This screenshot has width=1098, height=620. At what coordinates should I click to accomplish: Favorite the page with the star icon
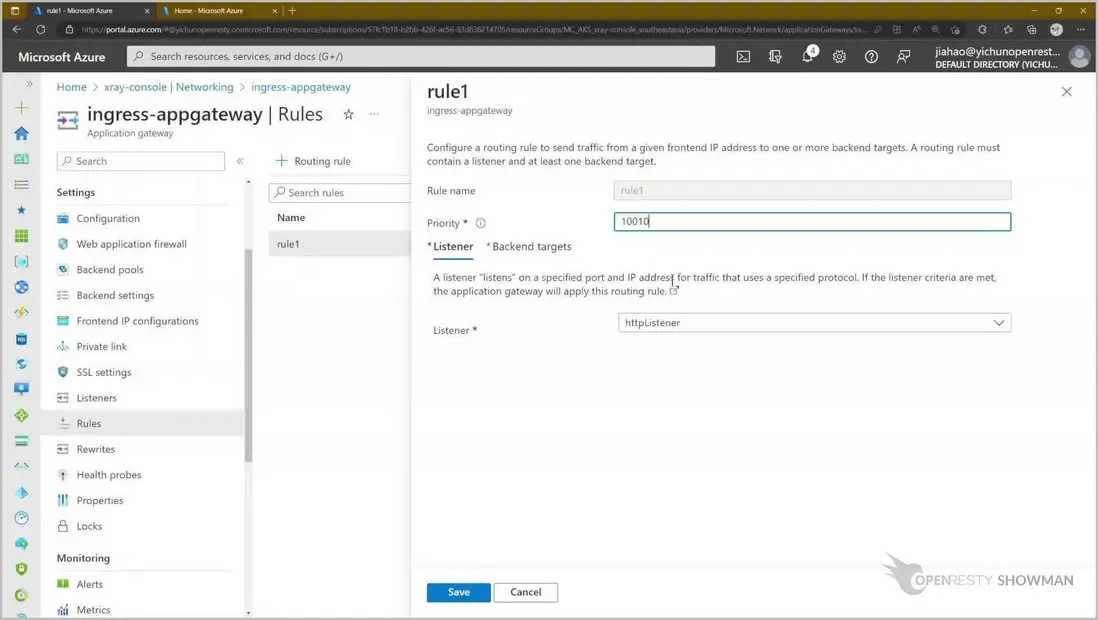click(x=348, y=115)
